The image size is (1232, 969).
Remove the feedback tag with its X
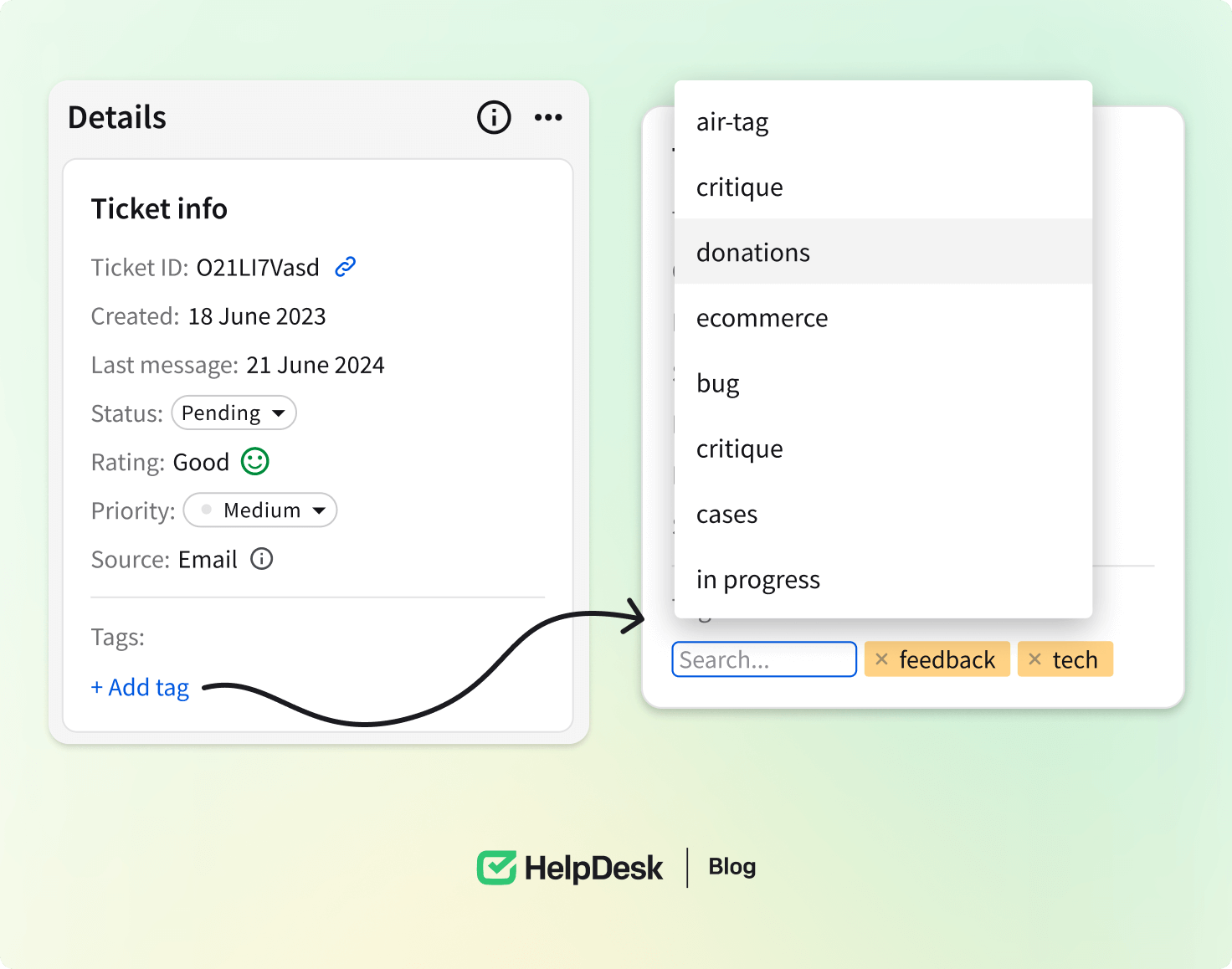tap(881, 659)
